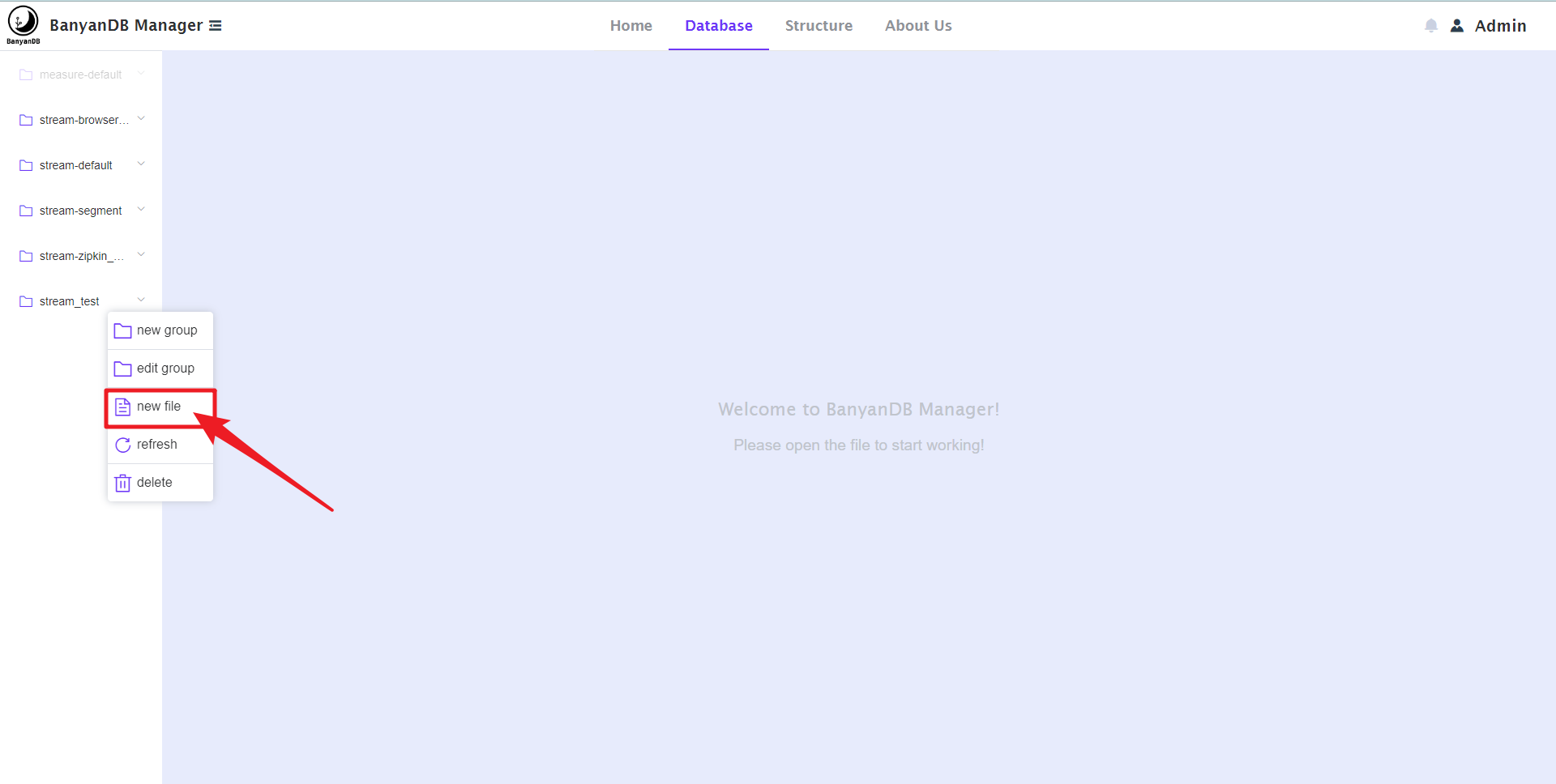Click the Admin user avatar icon

click(x=1457, y=26)
